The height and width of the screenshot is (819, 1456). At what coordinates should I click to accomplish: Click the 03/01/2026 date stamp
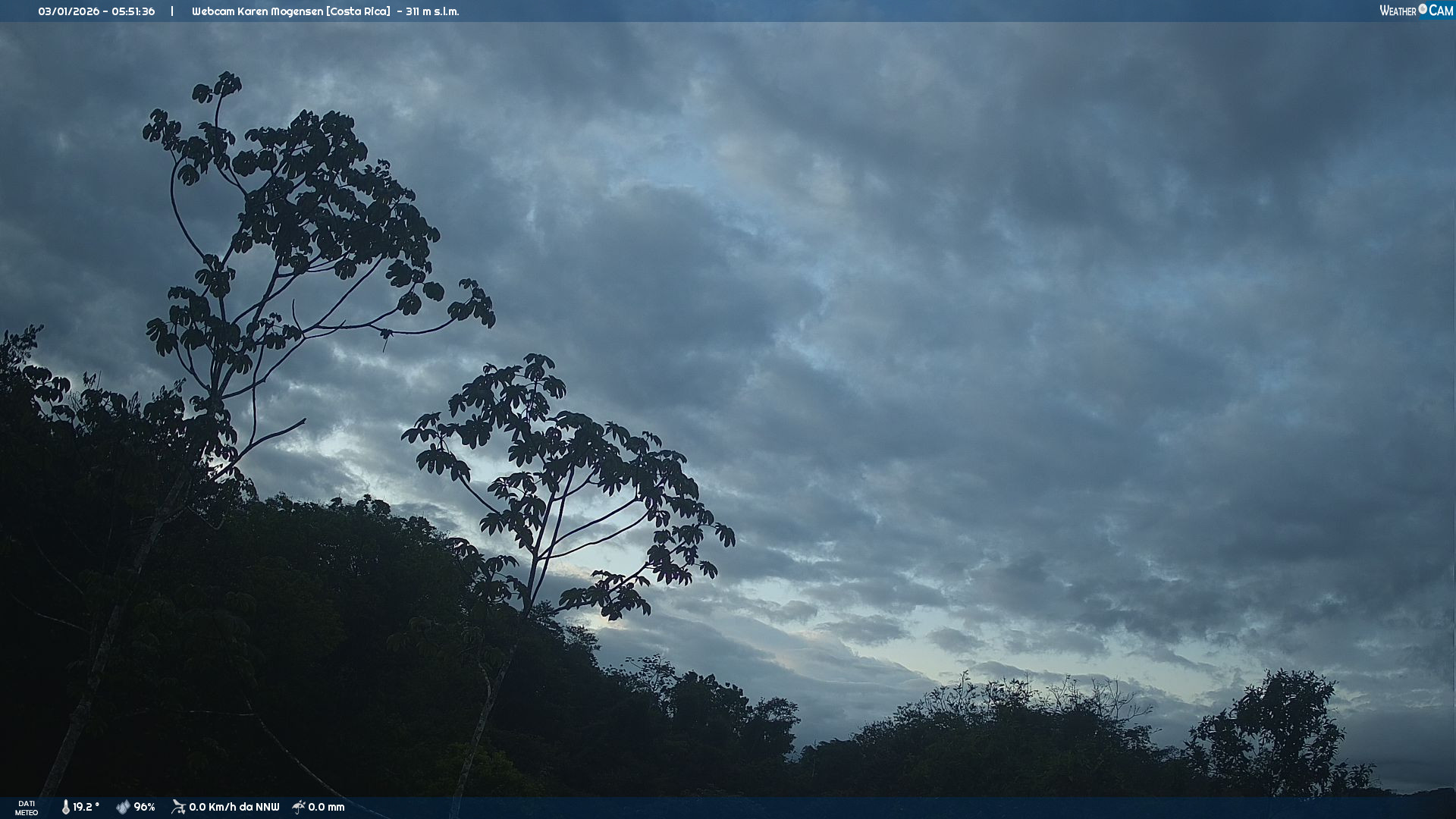click(x=68, y=11)
